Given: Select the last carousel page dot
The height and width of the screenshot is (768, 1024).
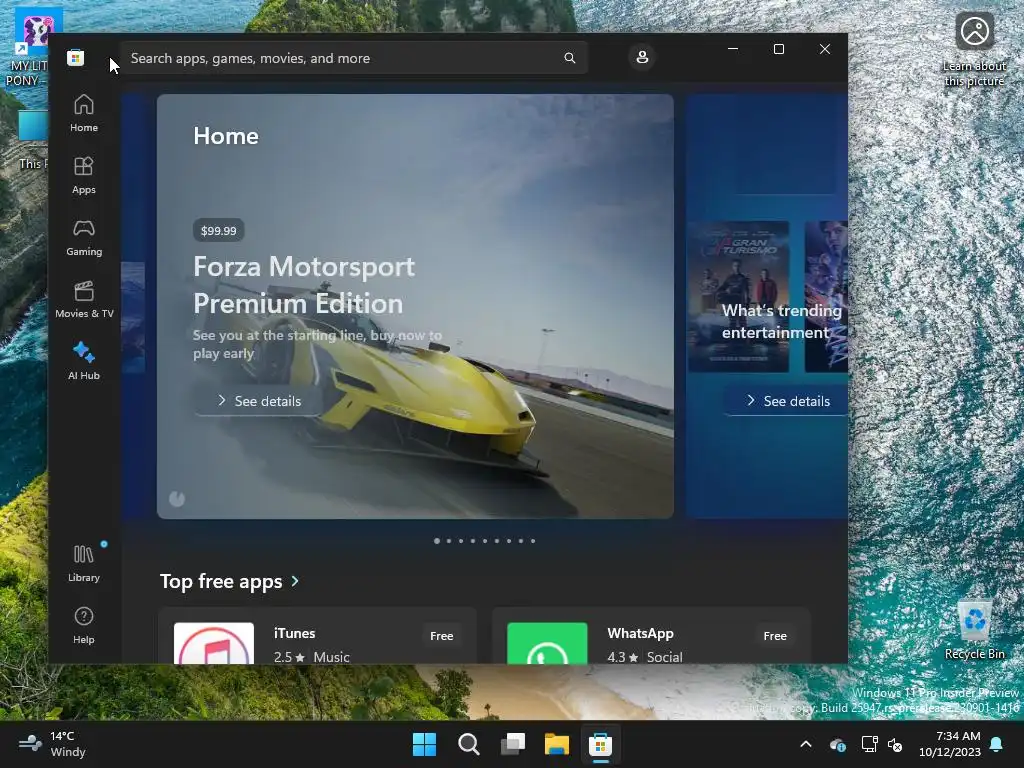Looking at the screenshot, I should [x=533, y=541].
